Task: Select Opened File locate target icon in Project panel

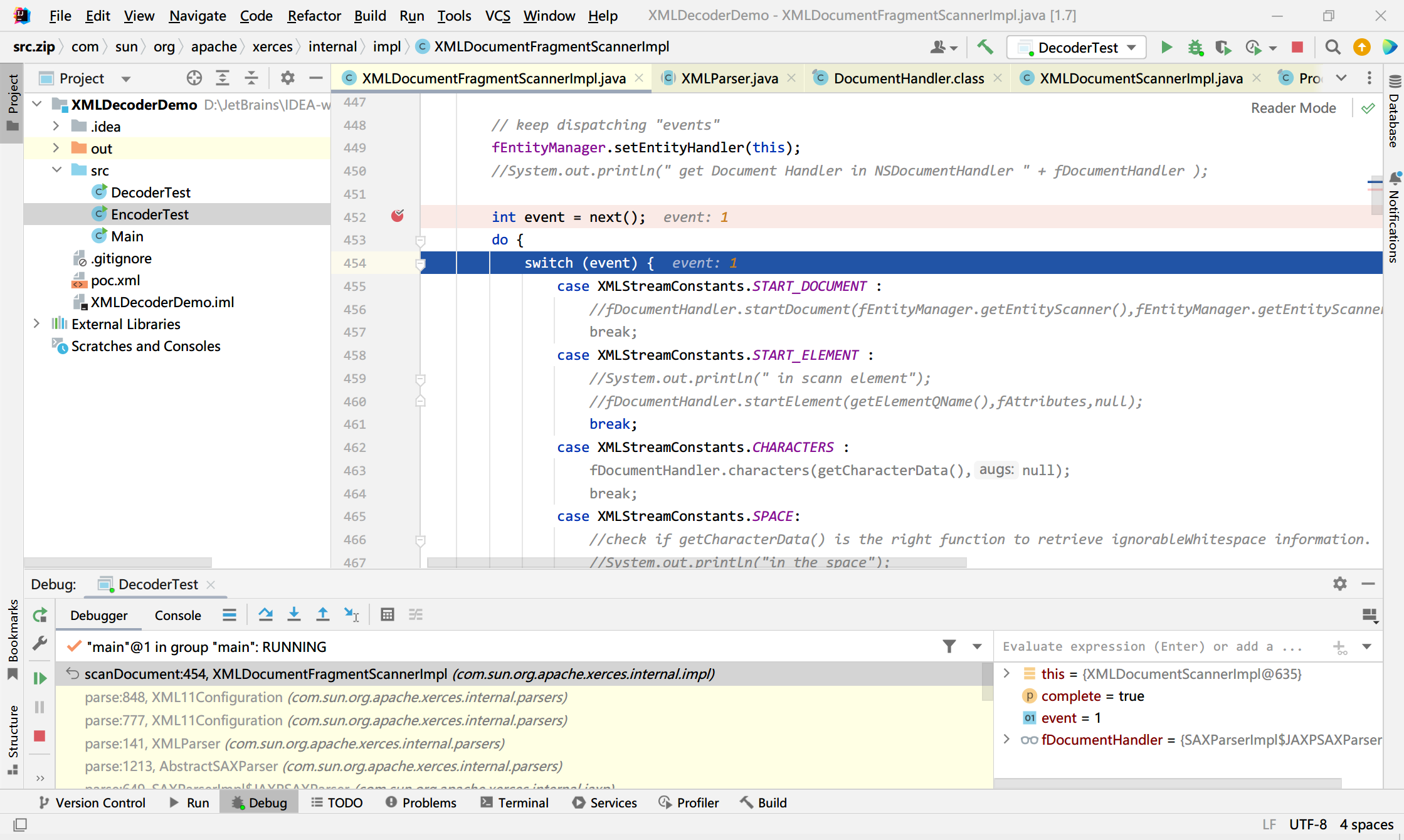Action: 194,78
